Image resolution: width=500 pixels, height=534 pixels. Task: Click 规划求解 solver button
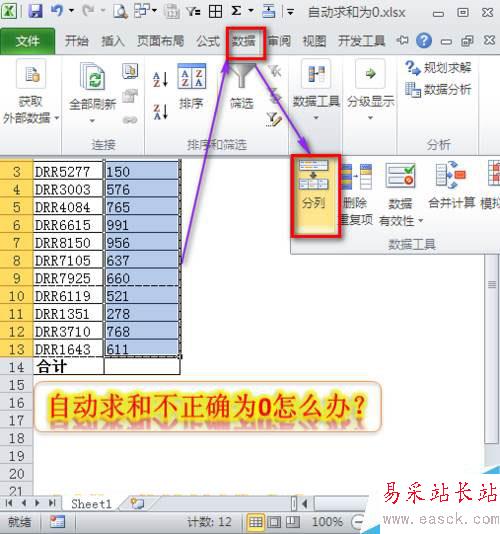[438, 68]
